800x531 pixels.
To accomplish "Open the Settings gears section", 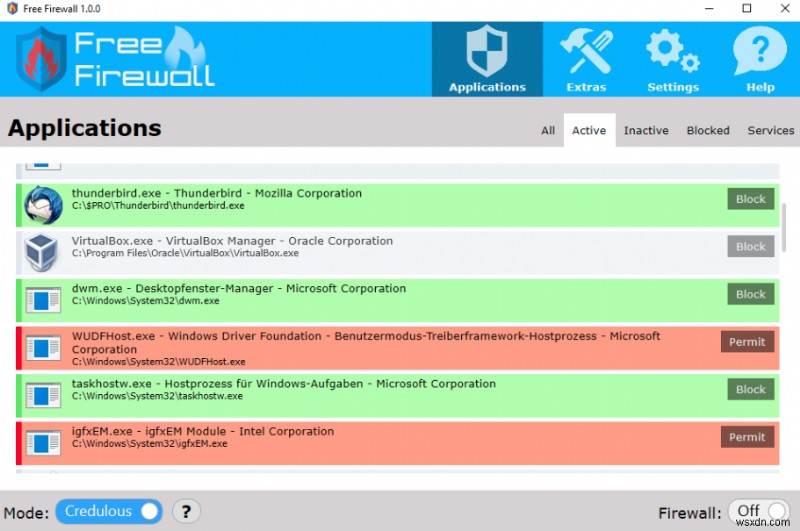I will [x=673, y=59].
